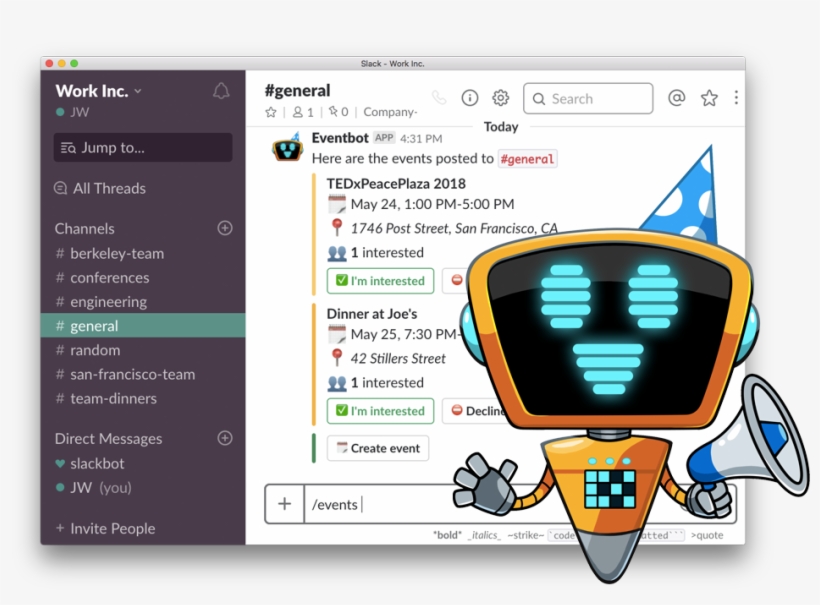820x605 pixels.
Task: Show channel details info icon
Action: [x=470, y=98]
